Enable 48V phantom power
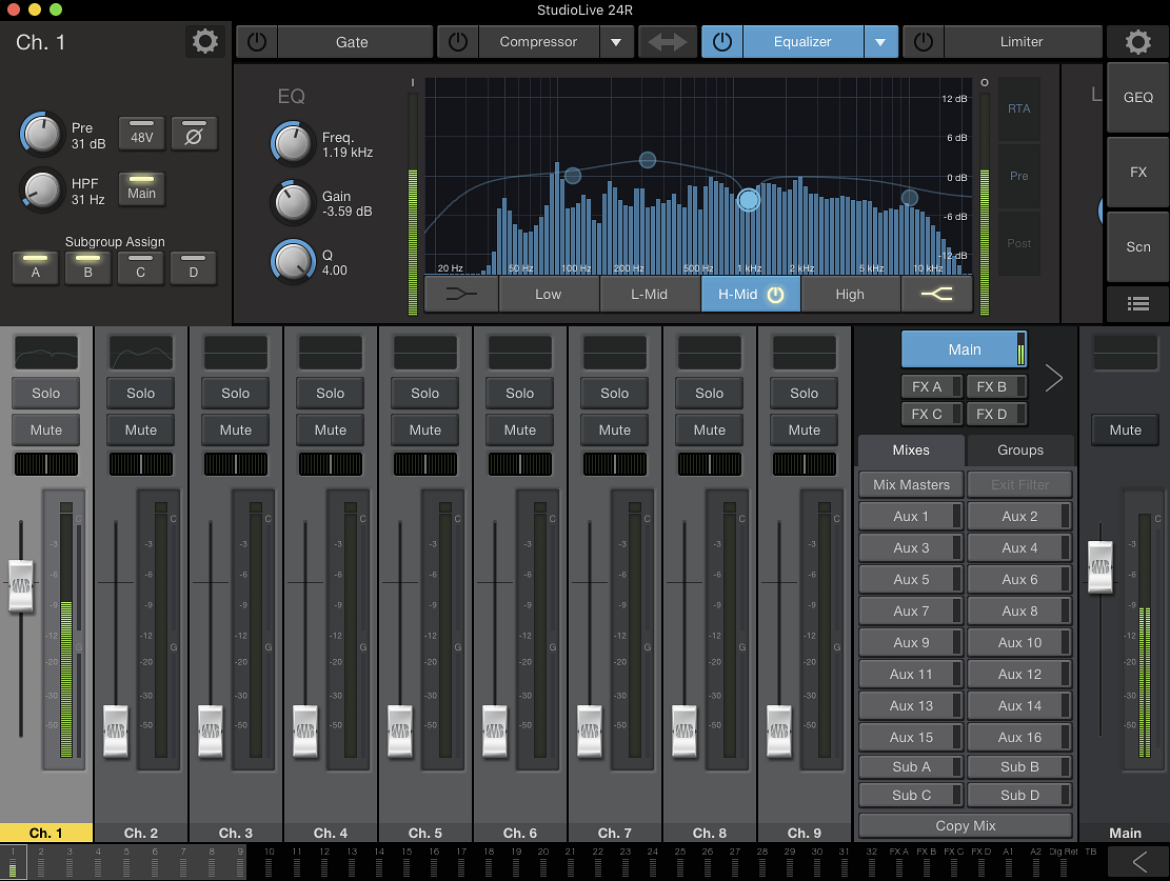Image resolution: width=1170 pixels, height=881 pixels. (142, 134)
